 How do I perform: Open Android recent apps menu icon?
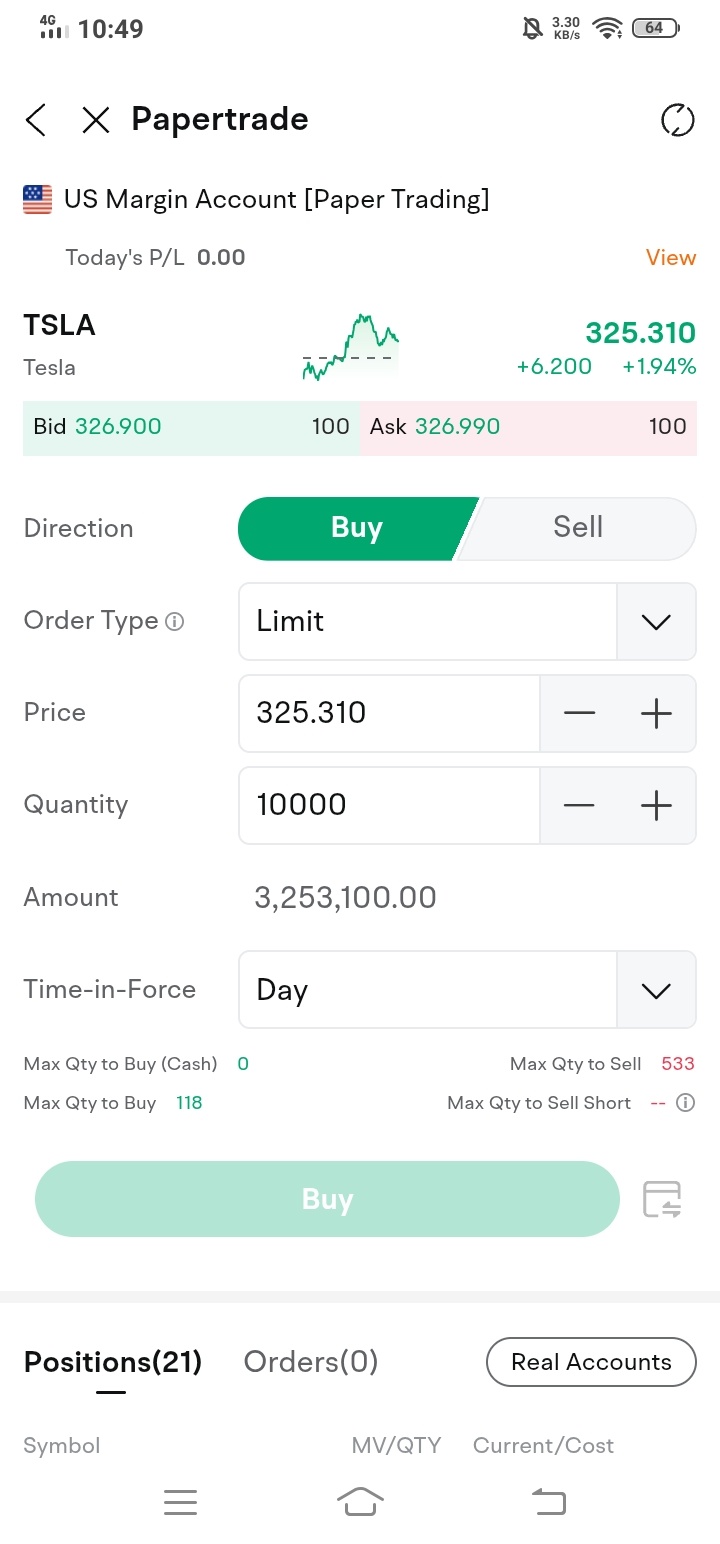180,1501
